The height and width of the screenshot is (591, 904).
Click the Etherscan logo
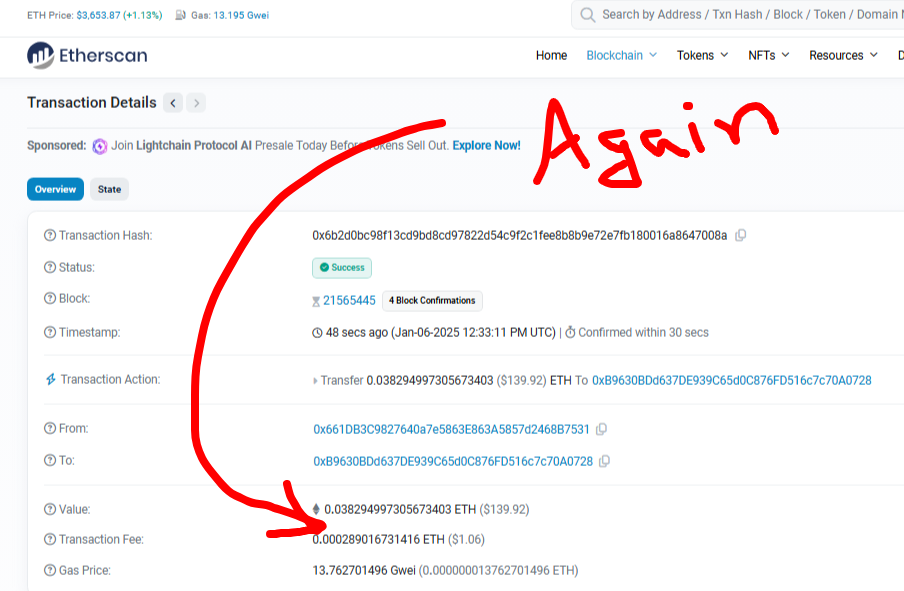pyautogui.click(x=87, y=55)
